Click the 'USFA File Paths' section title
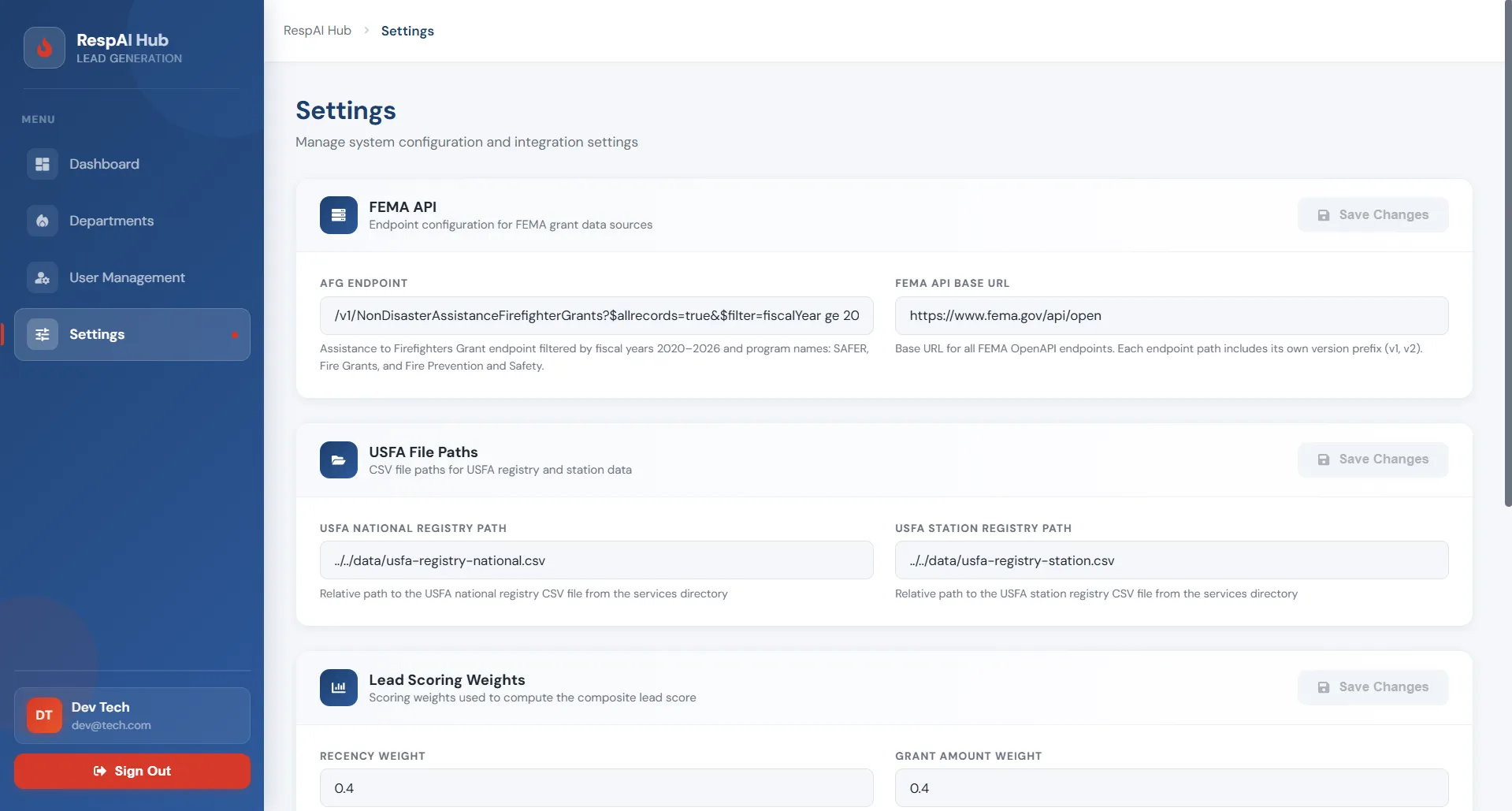The height and width of the screenshot is (811, 1512). click(x=423, y=452)
